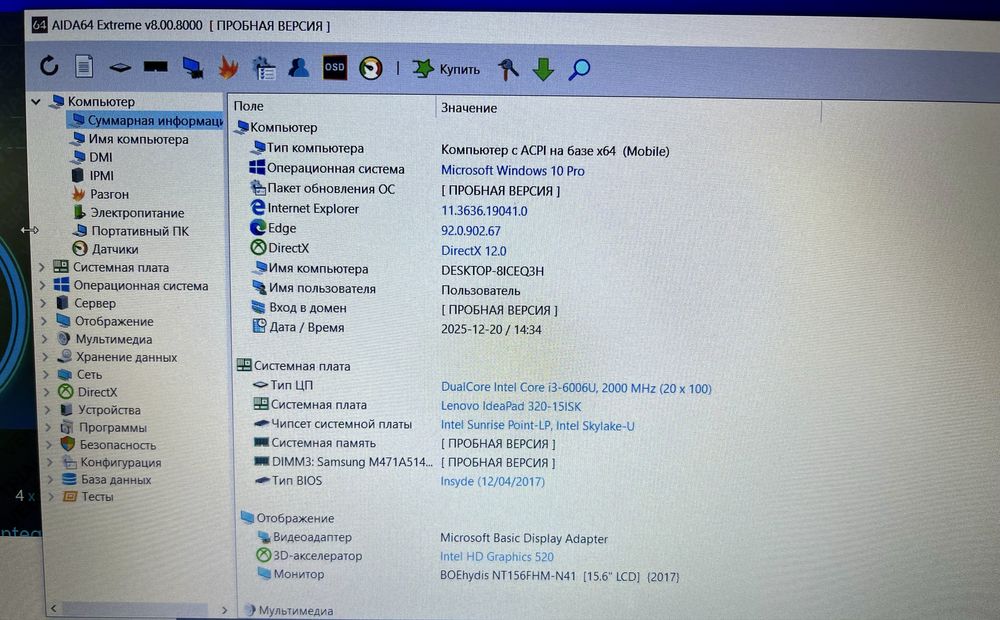Expand the Мультимедиа tree node
The width and height of the screenshot is (1000, 620).
click(45, 339)
